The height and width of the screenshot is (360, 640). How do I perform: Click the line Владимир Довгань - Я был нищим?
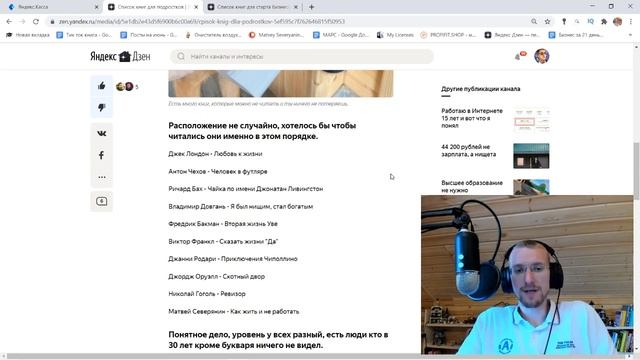click(x=240, y=207)
